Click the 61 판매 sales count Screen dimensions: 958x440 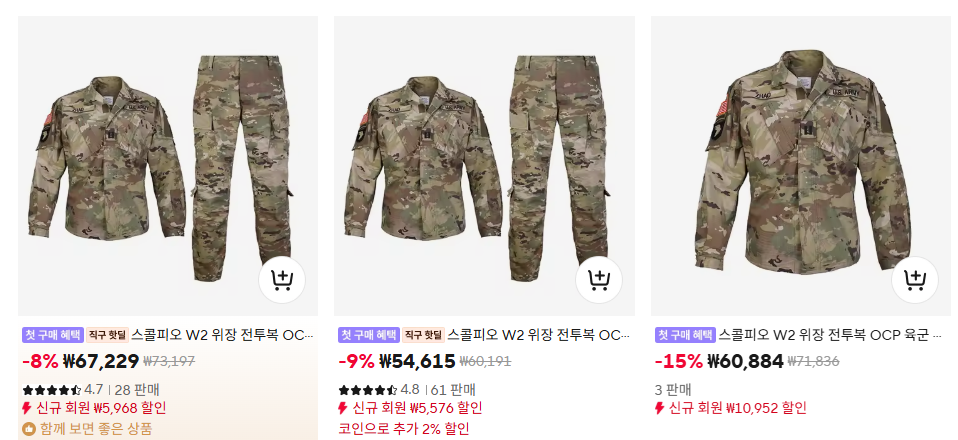point(453,390)
